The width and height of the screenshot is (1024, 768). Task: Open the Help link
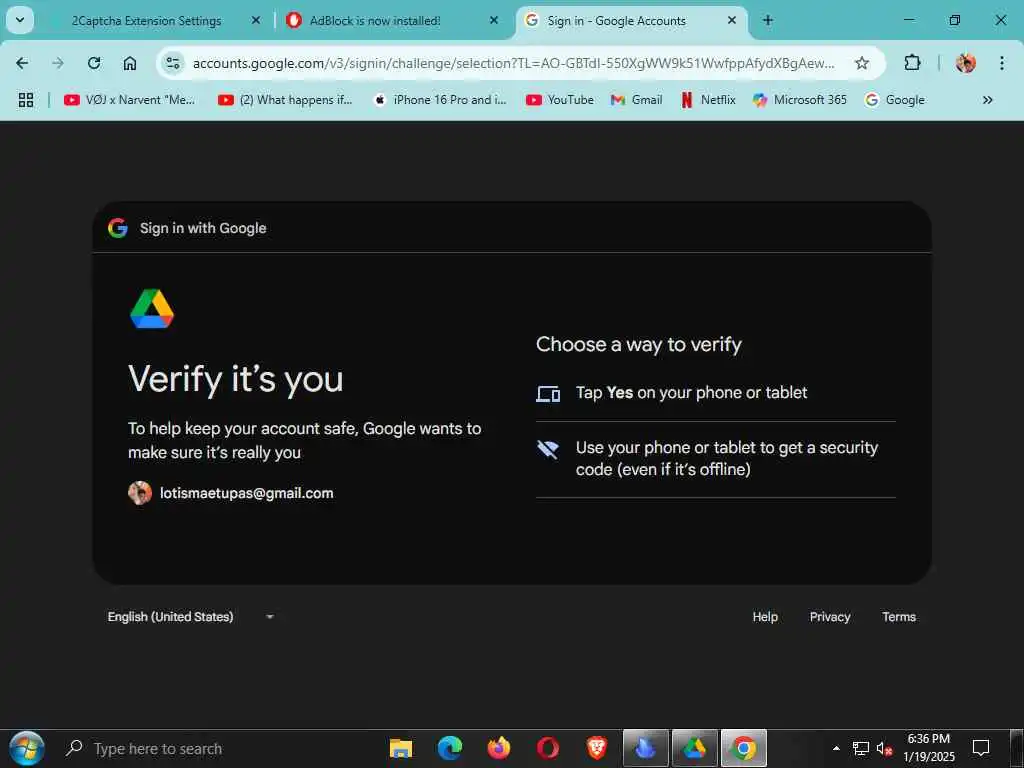tap(765, 616)
